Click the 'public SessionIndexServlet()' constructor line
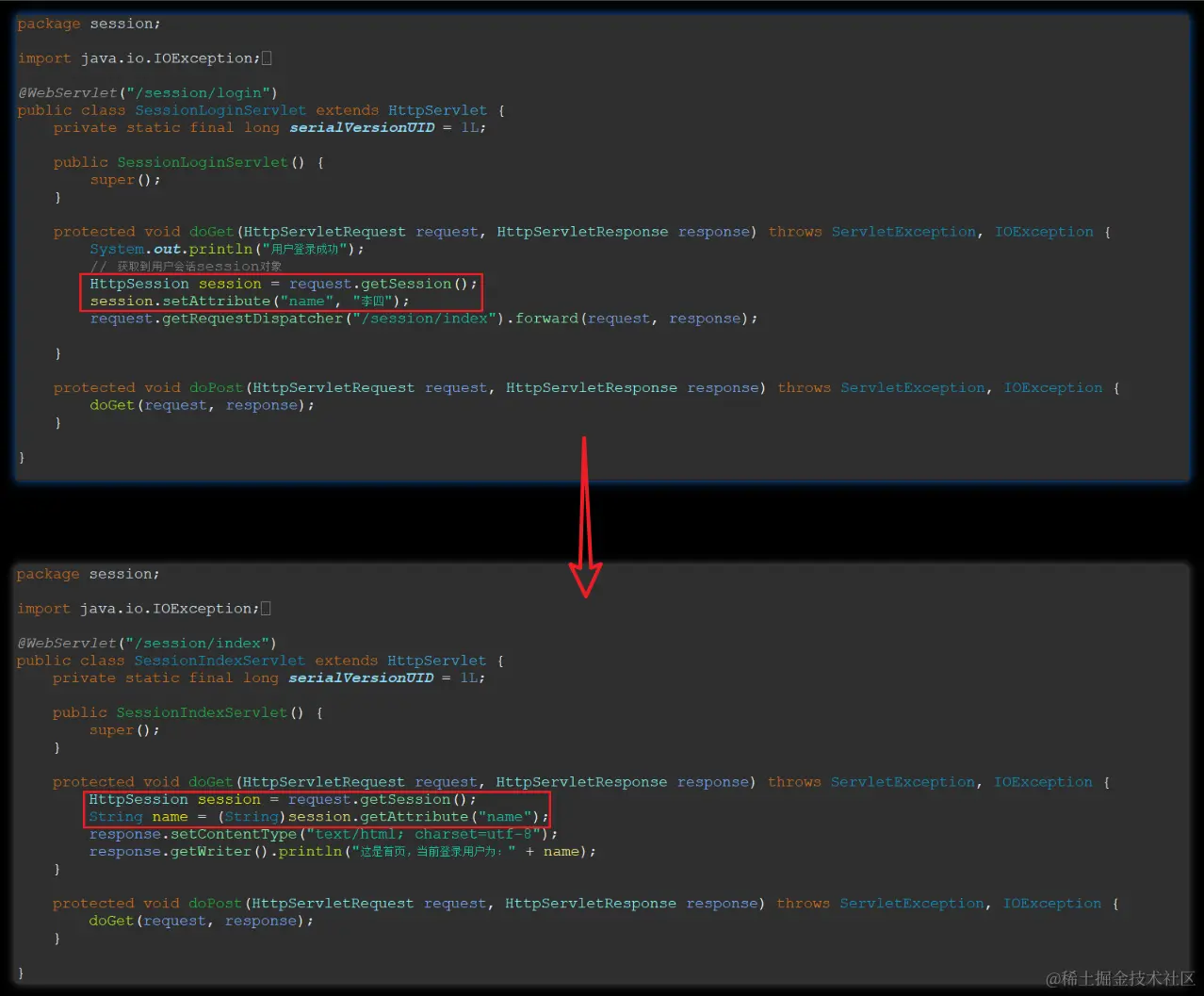The image size is (1204, 996). 187,712
